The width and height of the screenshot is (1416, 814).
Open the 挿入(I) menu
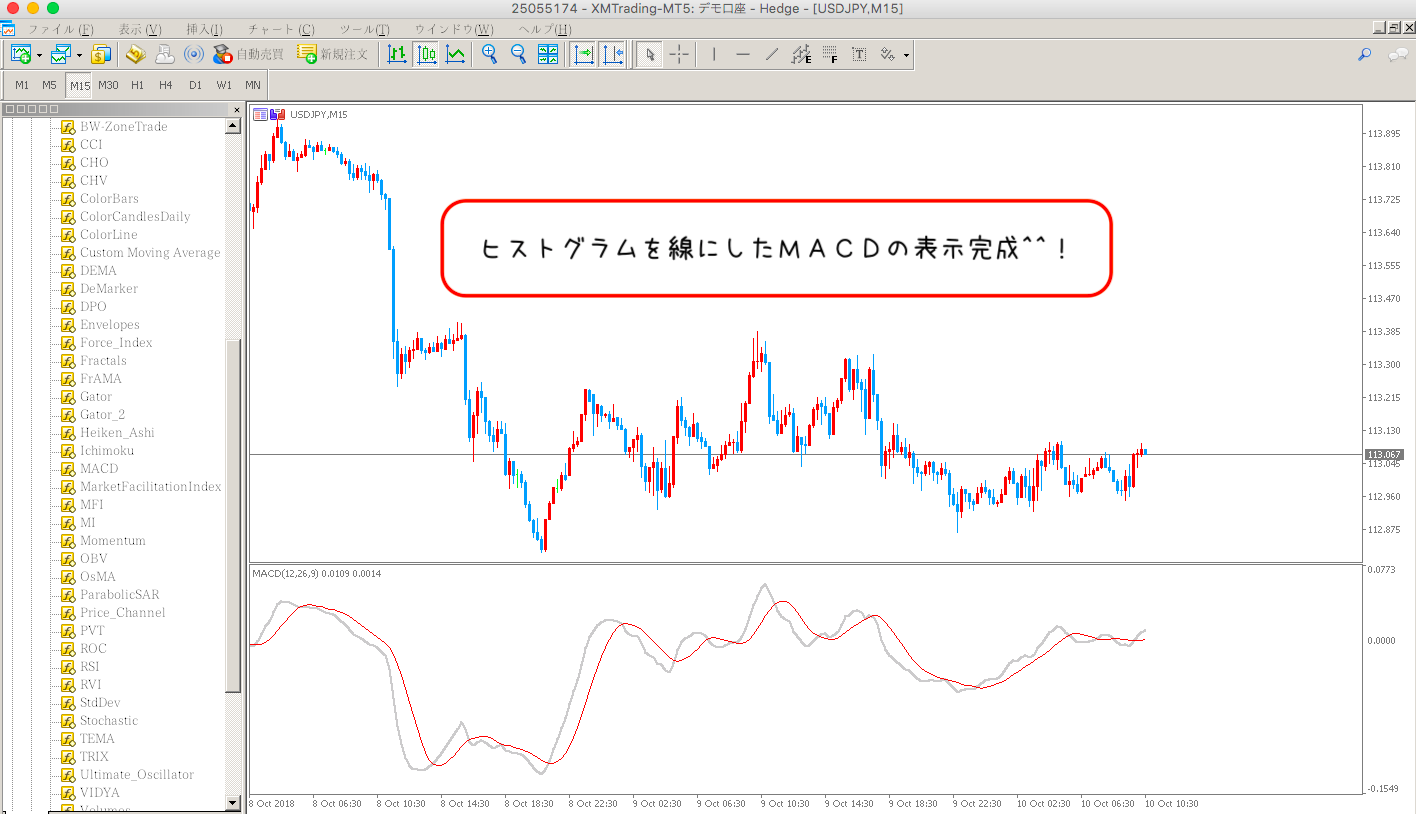pos(204,29)
